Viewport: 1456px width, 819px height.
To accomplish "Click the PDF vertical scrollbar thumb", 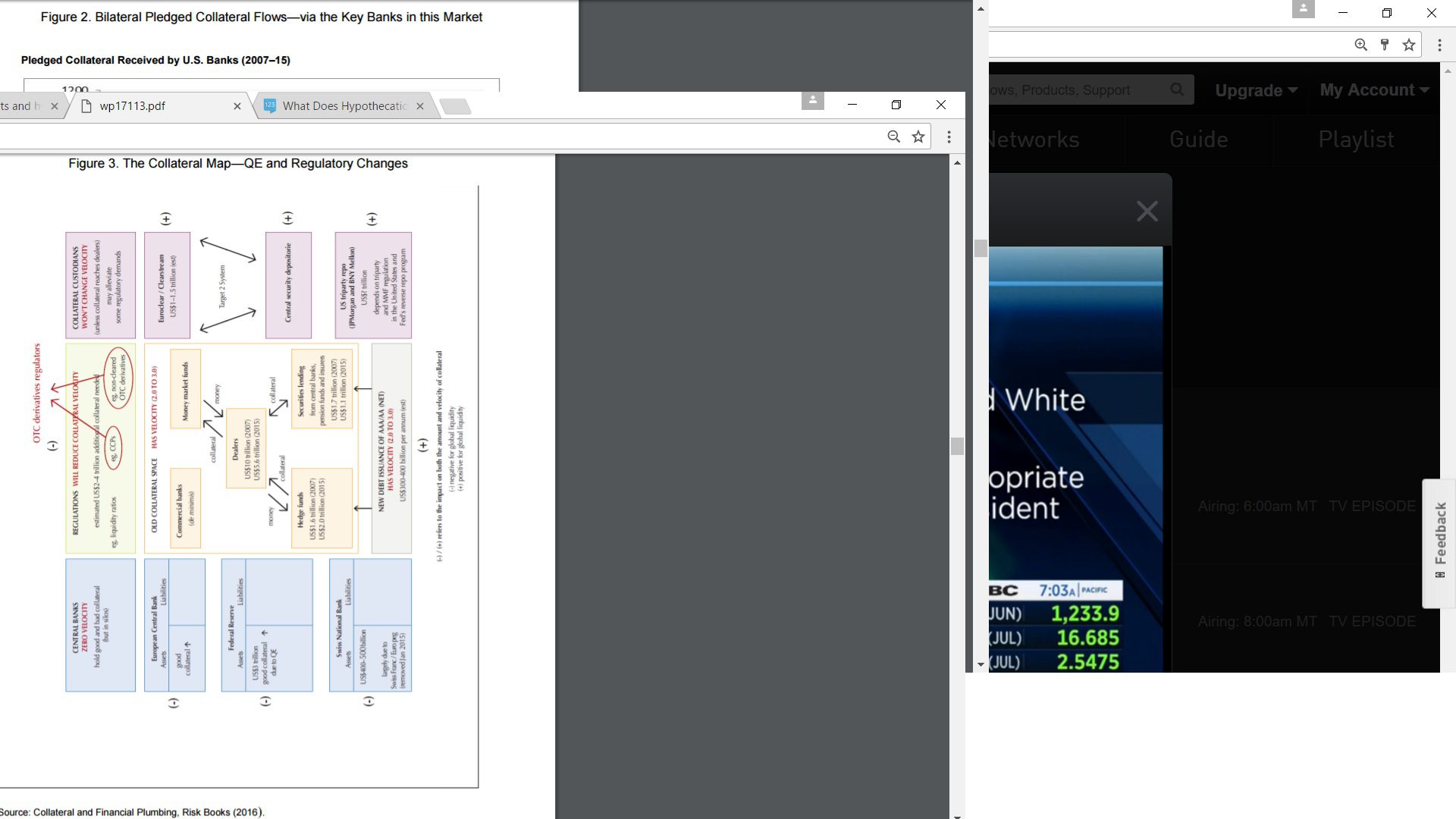I will click(x=957, y=446).
